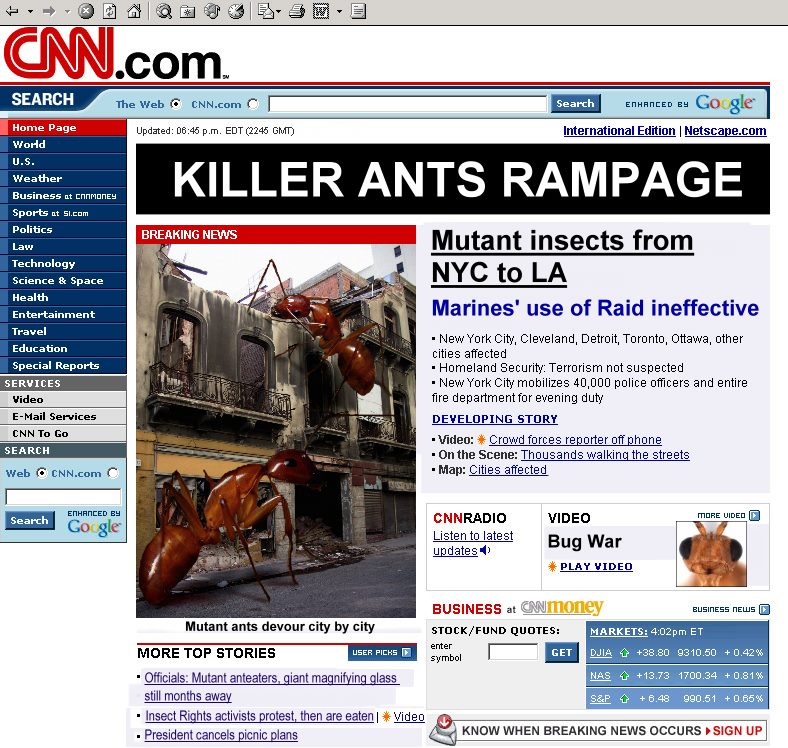Click the Edit with Word icon
The image size is (788, 748).
321,11
